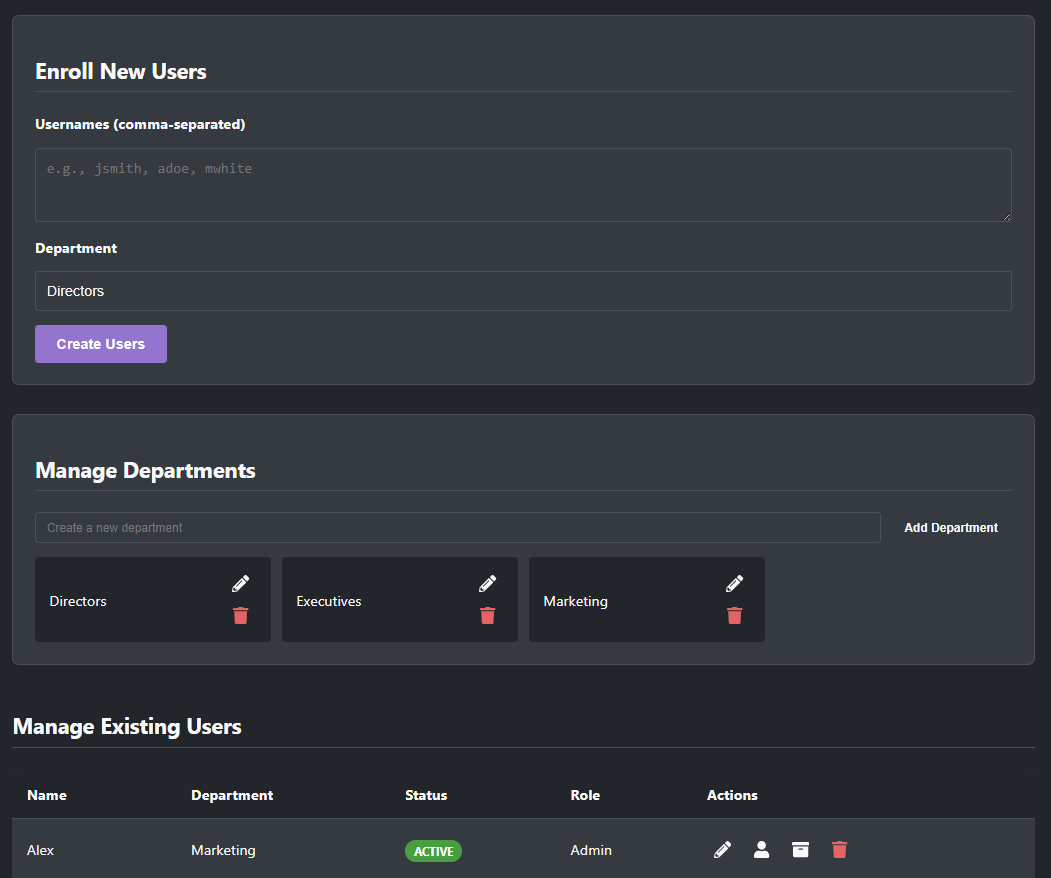Click the Department label above the dropdown

(76, 248)
